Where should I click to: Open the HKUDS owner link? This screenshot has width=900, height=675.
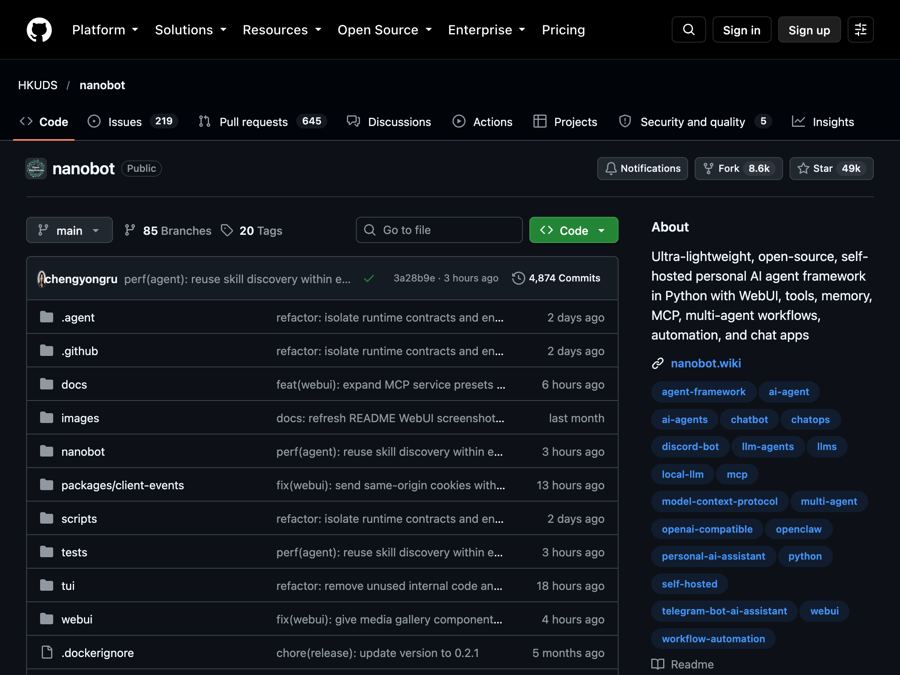tap(38, 85)
